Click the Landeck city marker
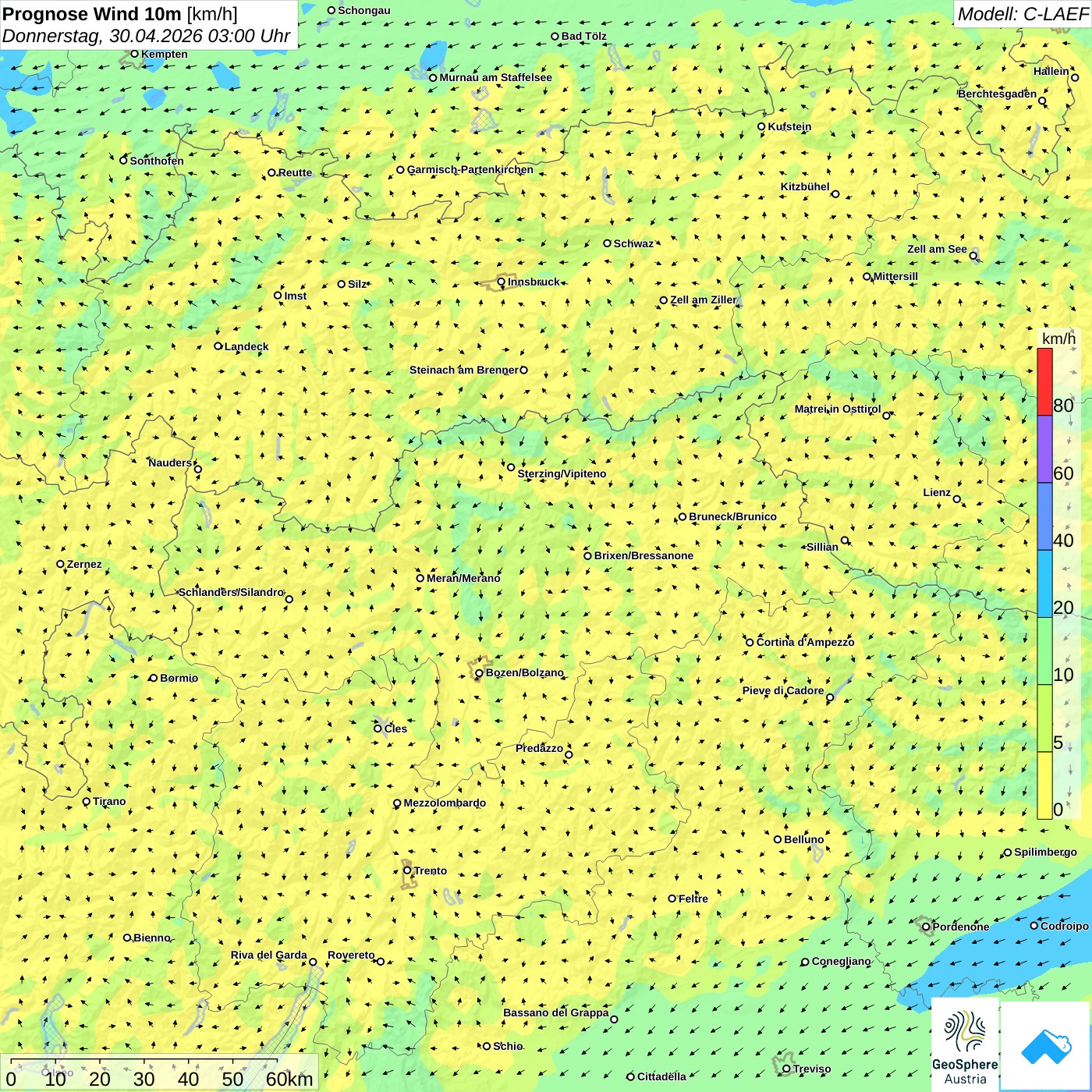Screen dimensions: 1092x1092 coord(218,346)
